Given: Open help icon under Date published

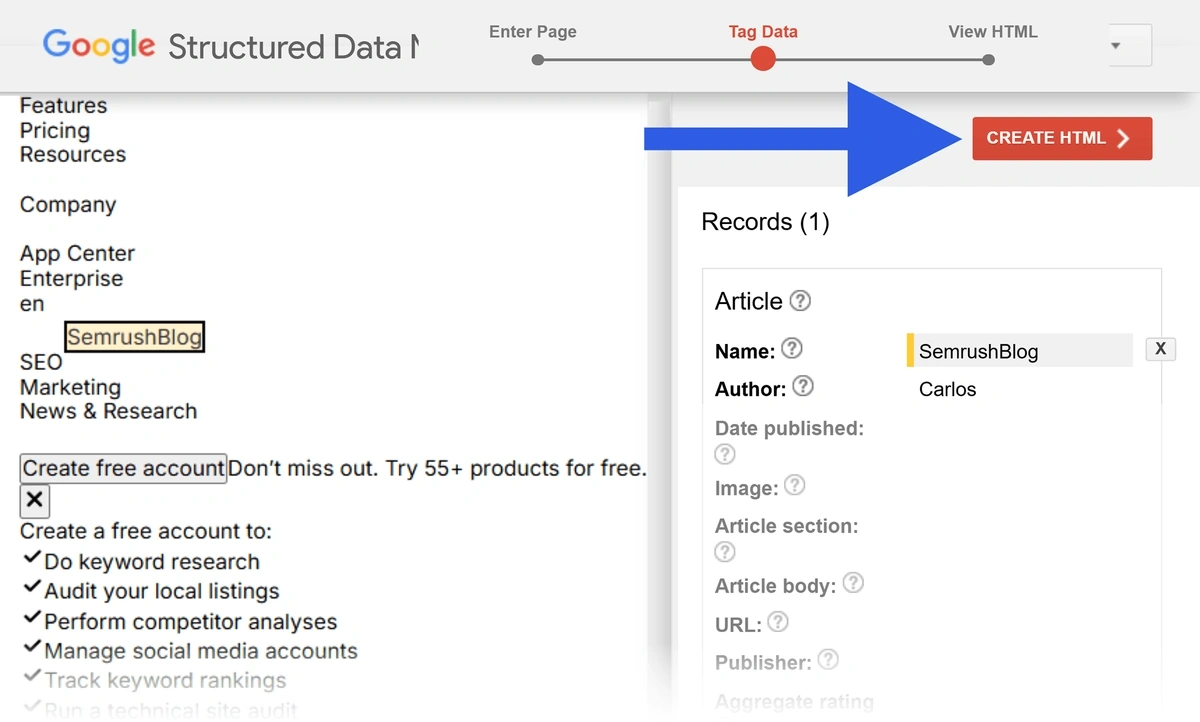Looking at the screenshot, I should point(725,454).
